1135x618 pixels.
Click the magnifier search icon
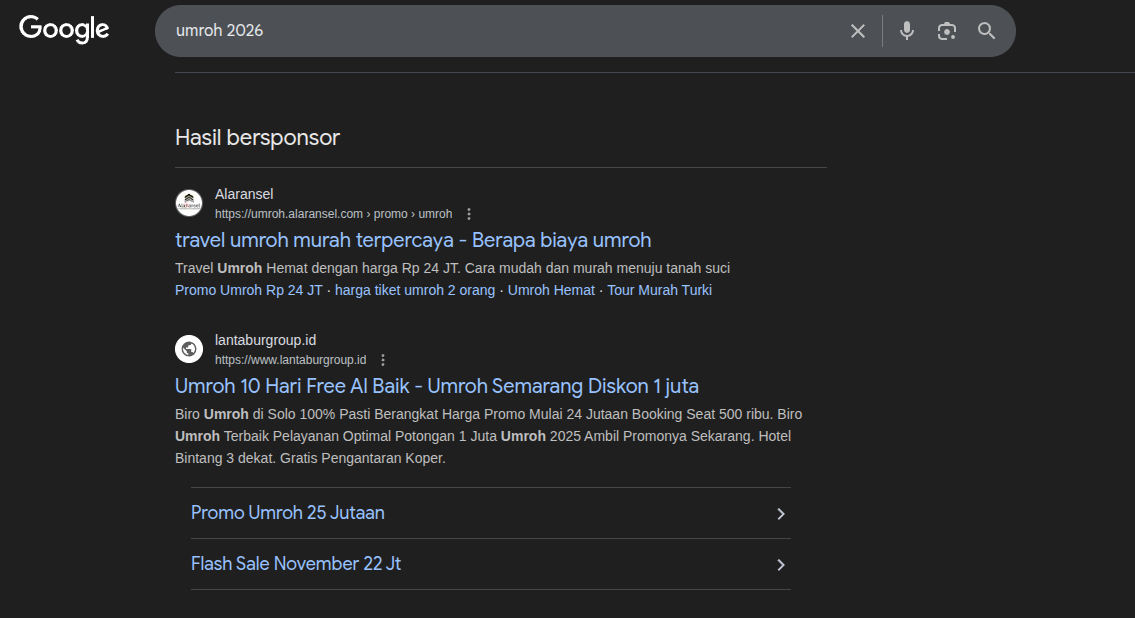pos(986,31)
